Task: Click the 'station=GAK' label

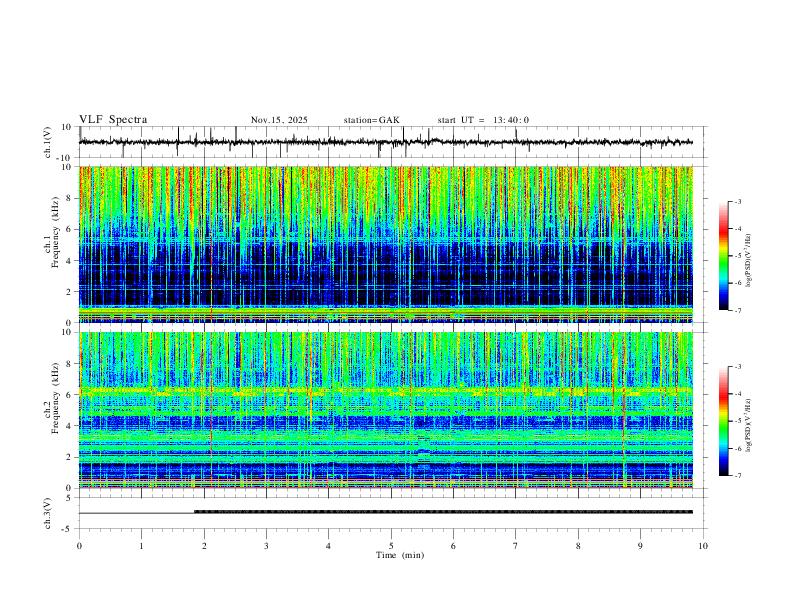Action: coord(371,120)
